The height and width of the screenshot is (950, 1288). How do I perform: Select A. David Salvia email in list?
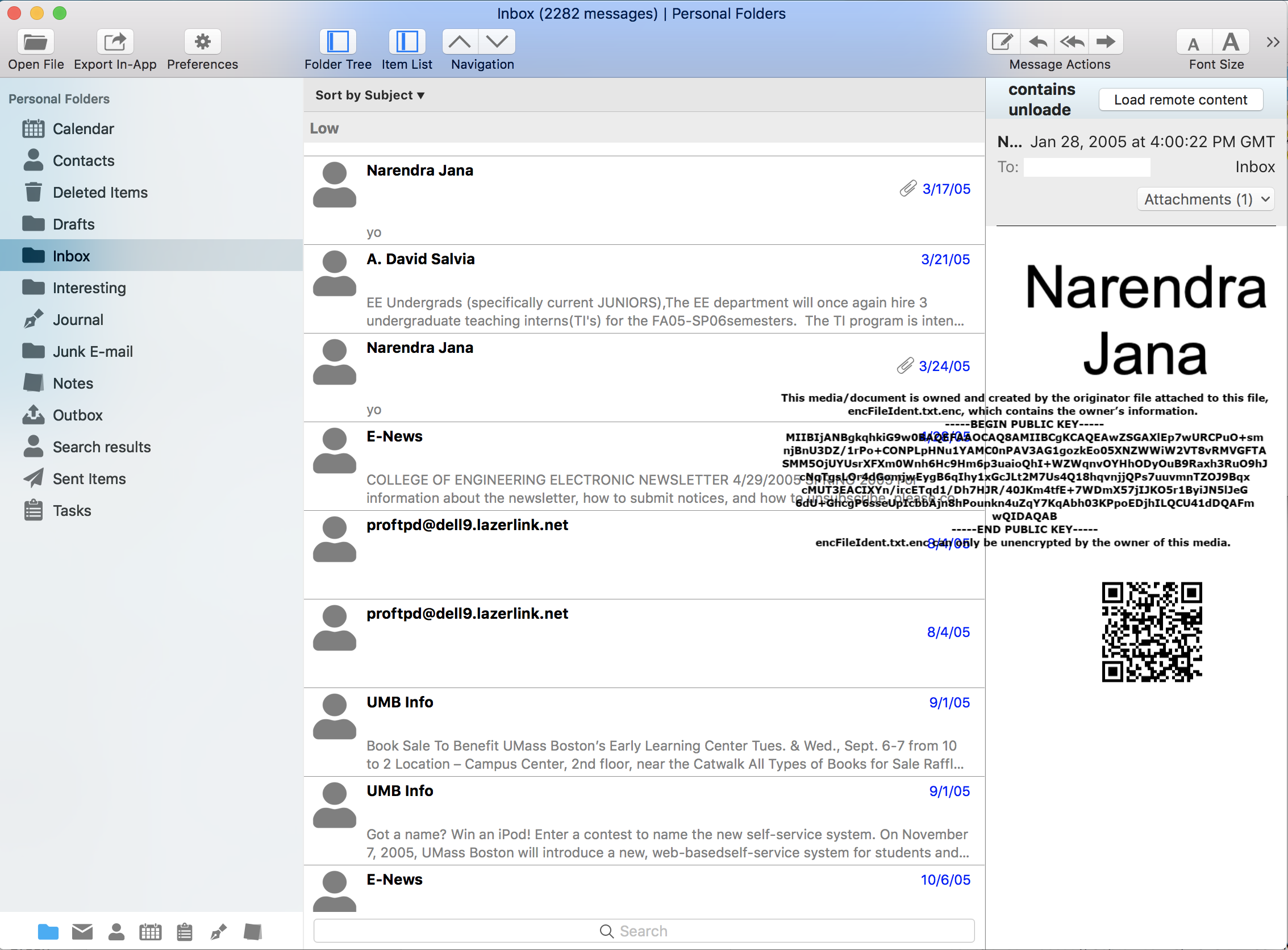pos(640,288)
